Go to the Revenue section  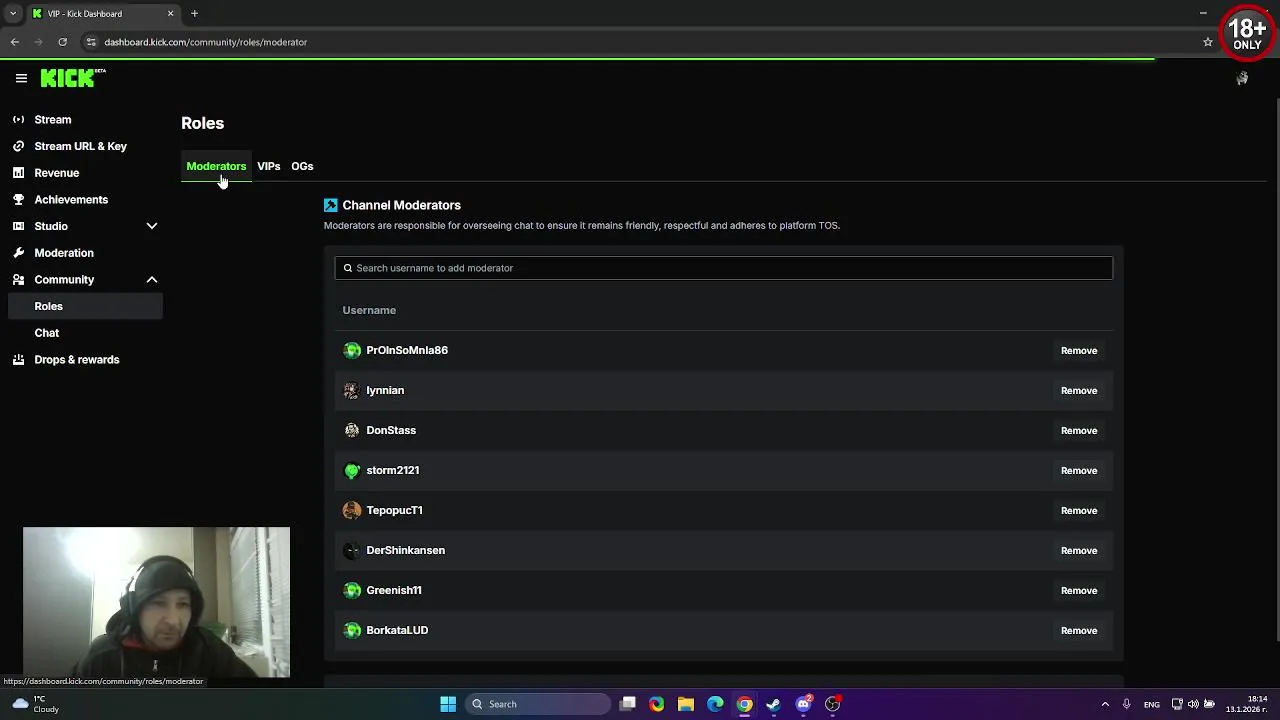(x=56, y=173)
